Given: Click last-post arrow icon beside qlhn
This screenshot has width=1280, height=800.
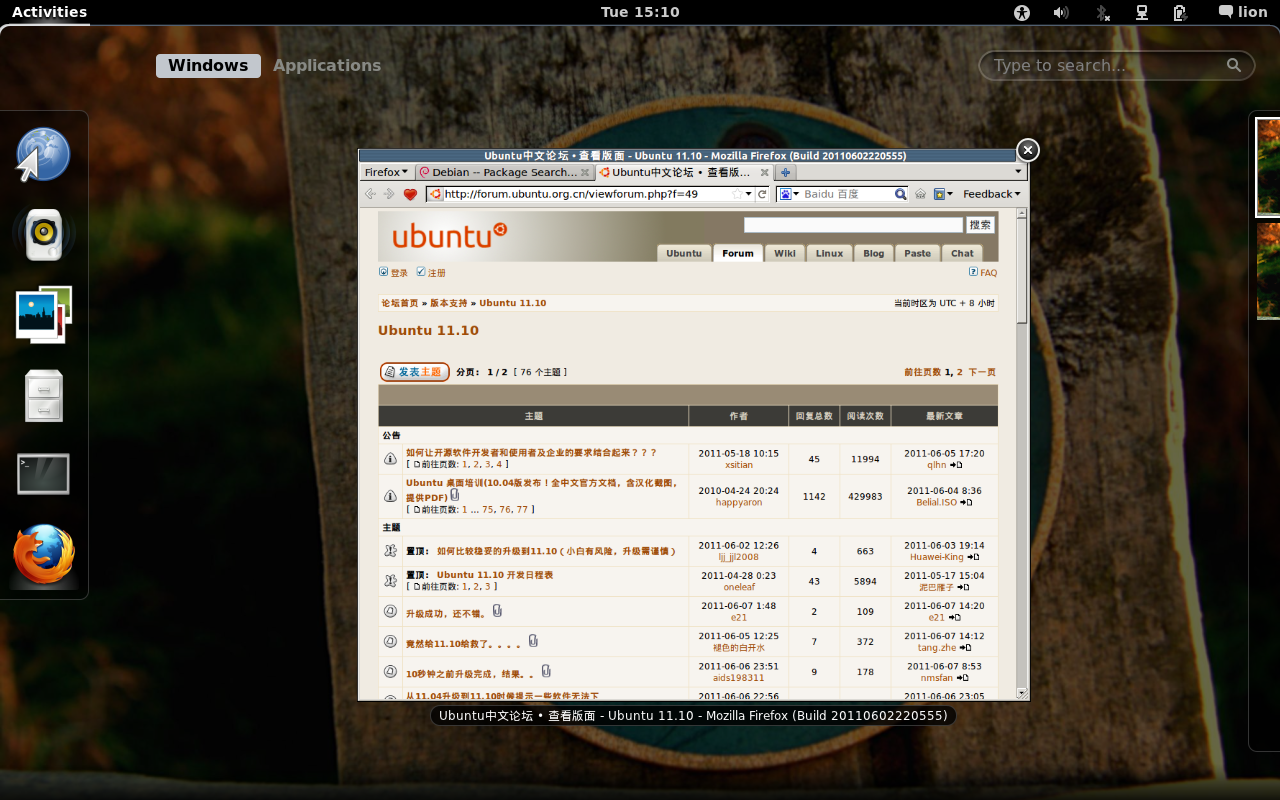Looking at the screenshot, I should pos(956,465).
